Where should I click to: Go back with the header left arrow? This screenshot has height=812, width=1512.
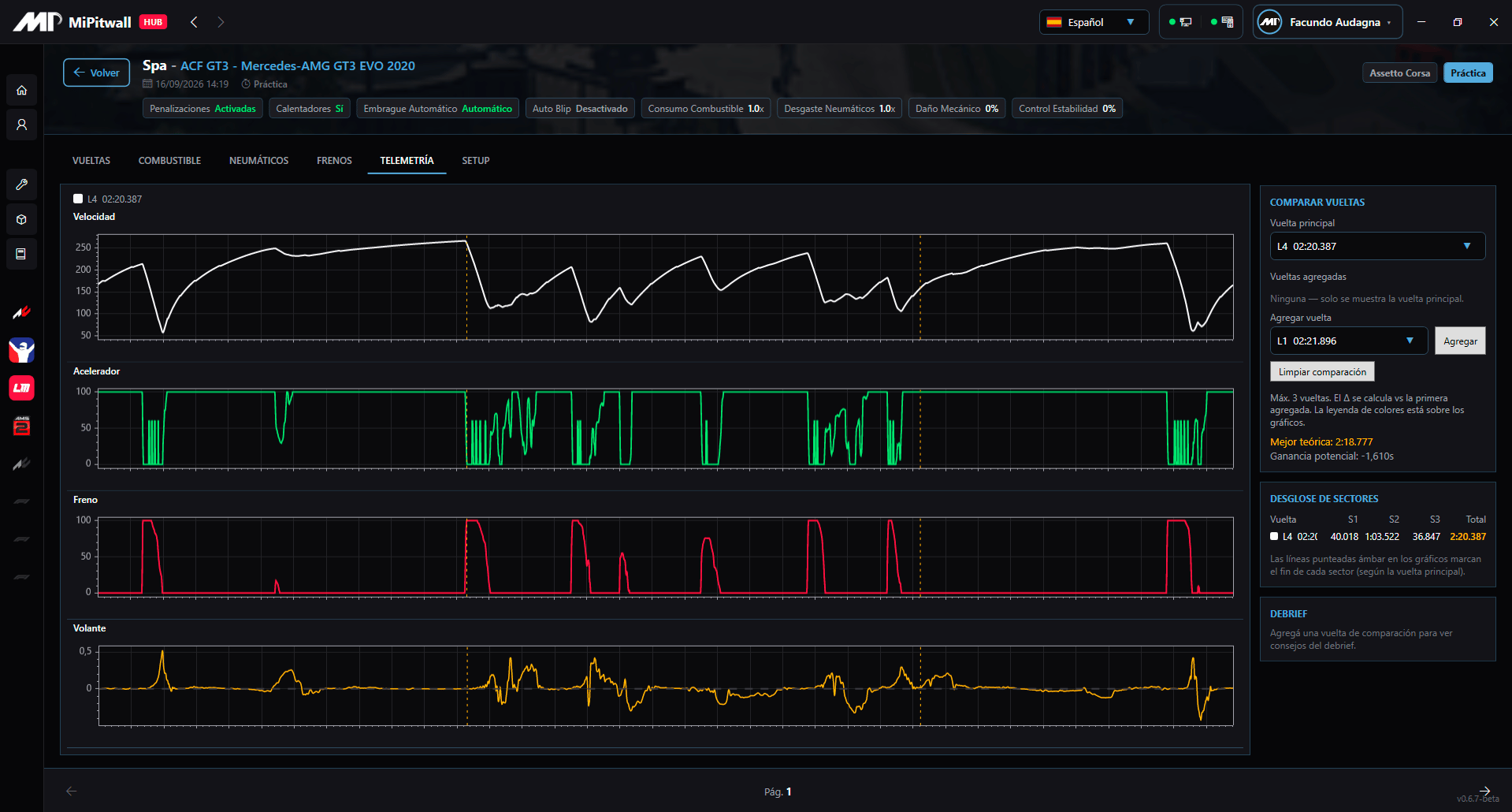tap(194, 22)
